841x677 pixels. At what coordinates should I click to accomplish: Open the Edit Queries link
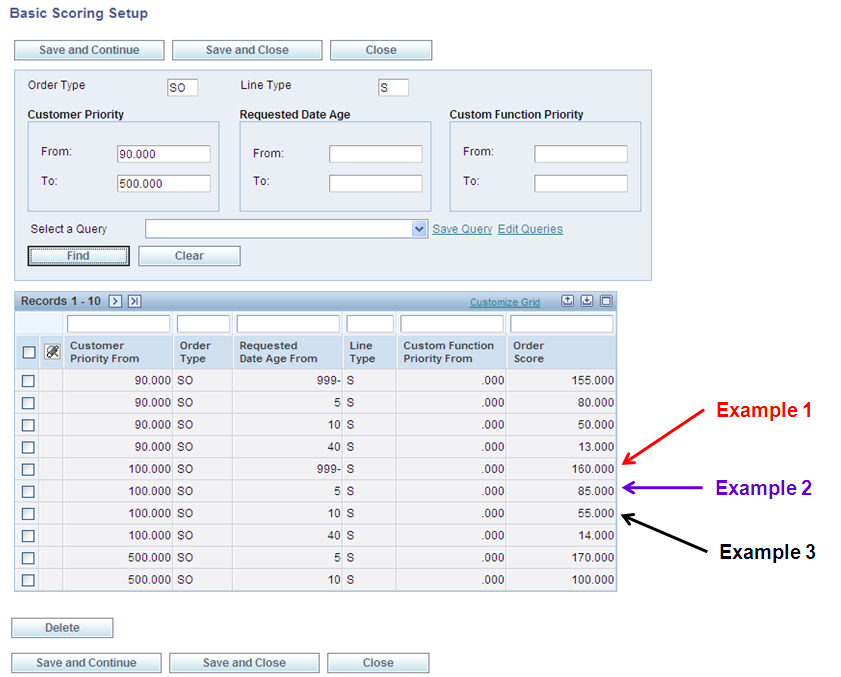coord(530,229)
